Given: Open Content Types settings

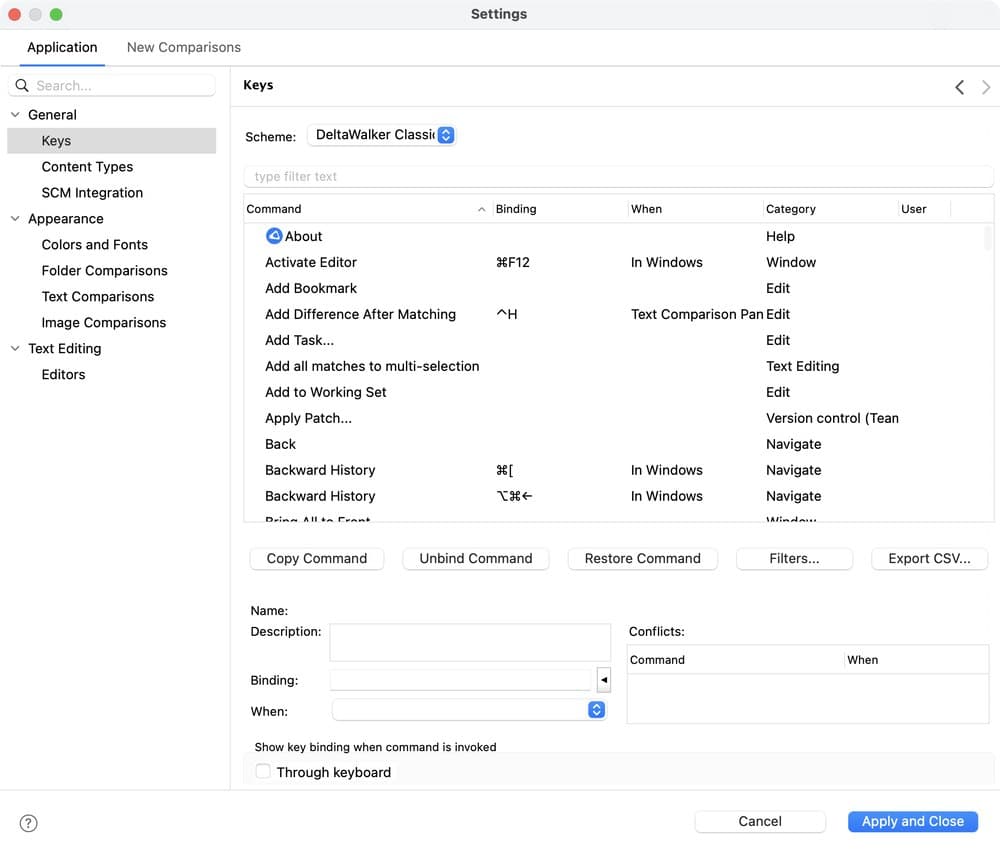Looking at the screenshot, I should point(87,167).
